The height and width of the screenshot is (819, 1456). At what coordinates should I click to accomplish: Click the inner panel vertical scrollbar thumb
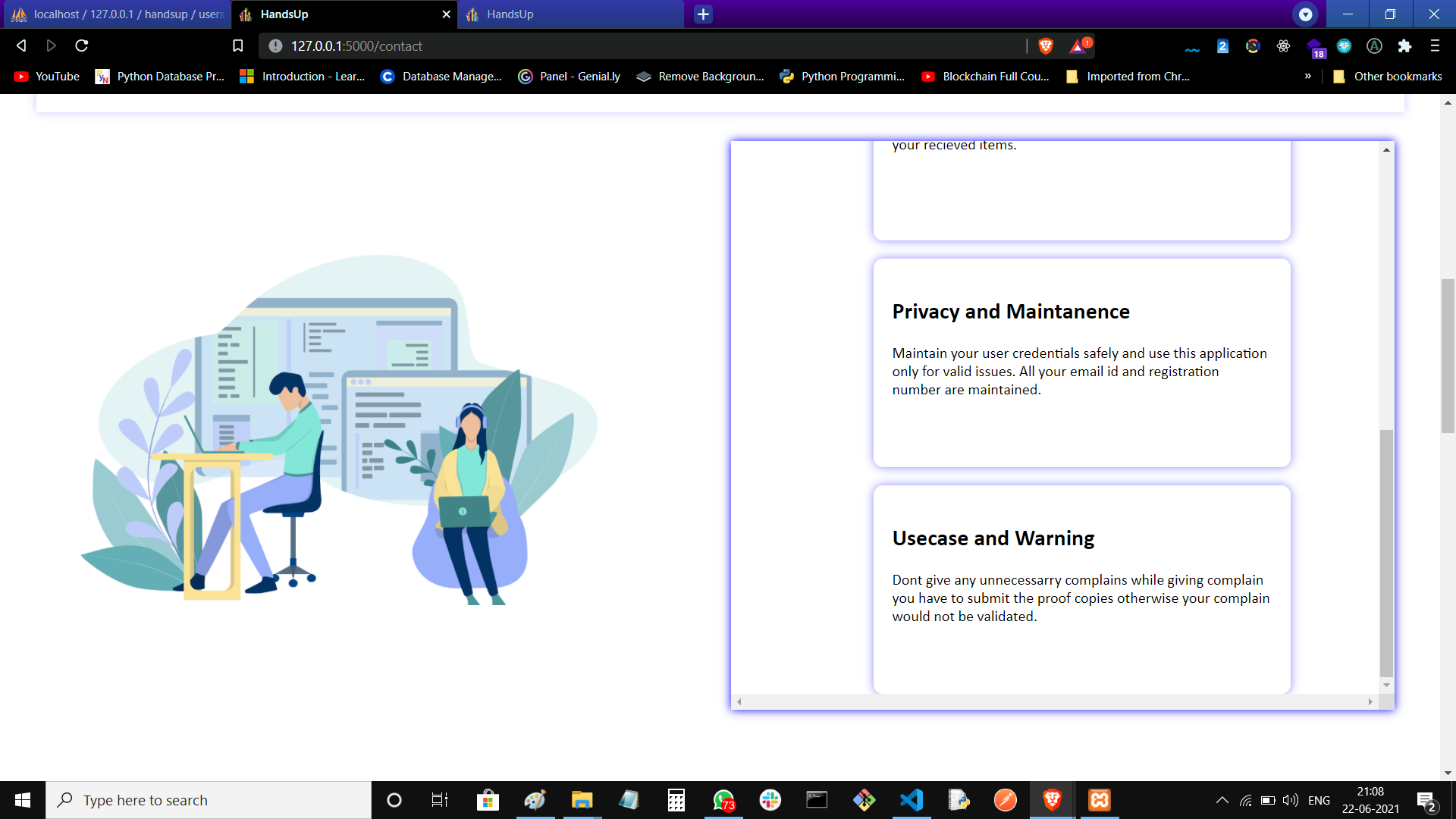[1386, 553]
